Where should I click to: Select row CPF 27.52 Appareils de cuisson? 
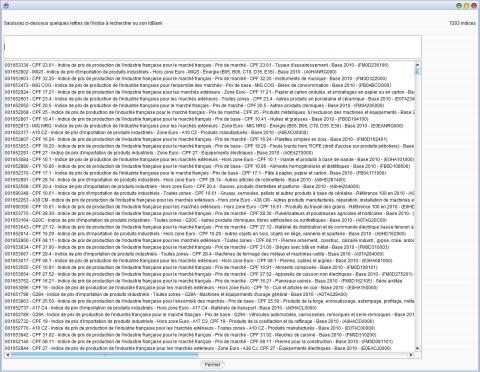point(209,274)
